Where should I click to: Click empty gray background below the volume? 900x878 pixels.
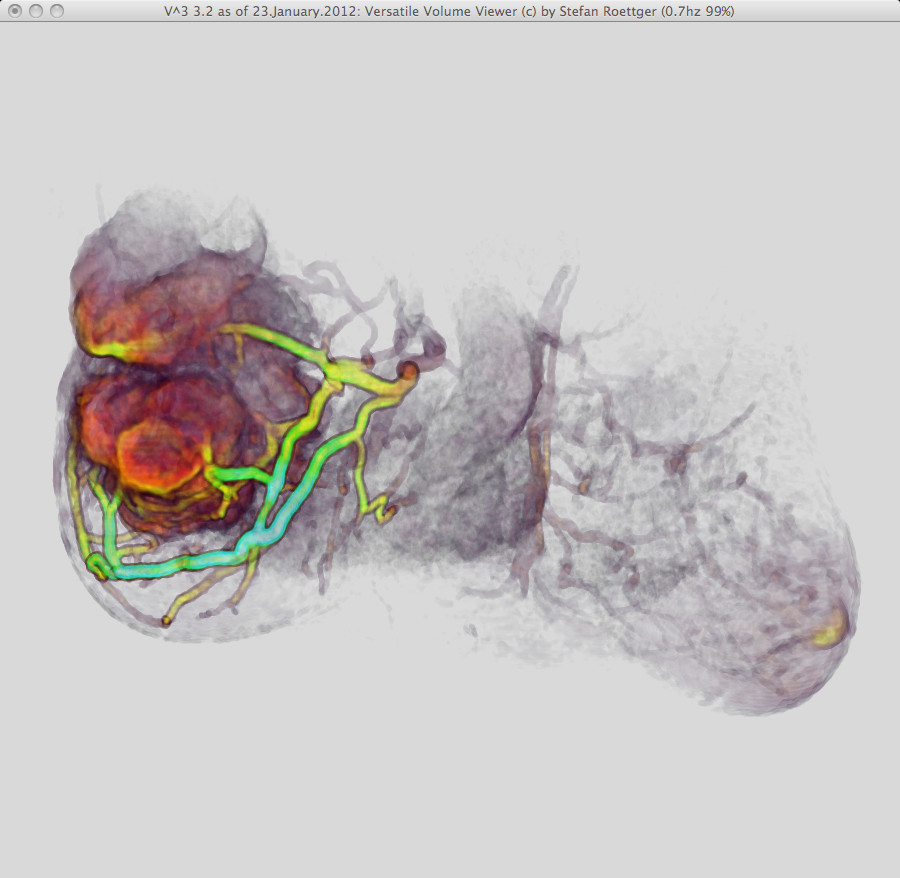point(450,790)
